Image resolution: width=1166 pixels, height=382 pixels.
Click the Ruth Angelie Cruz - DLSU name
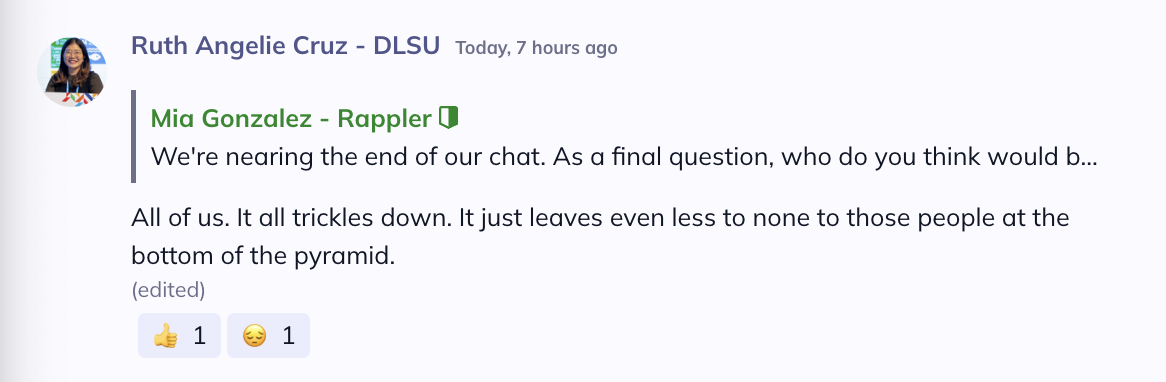pyautogui.click(x=286, y=45)
